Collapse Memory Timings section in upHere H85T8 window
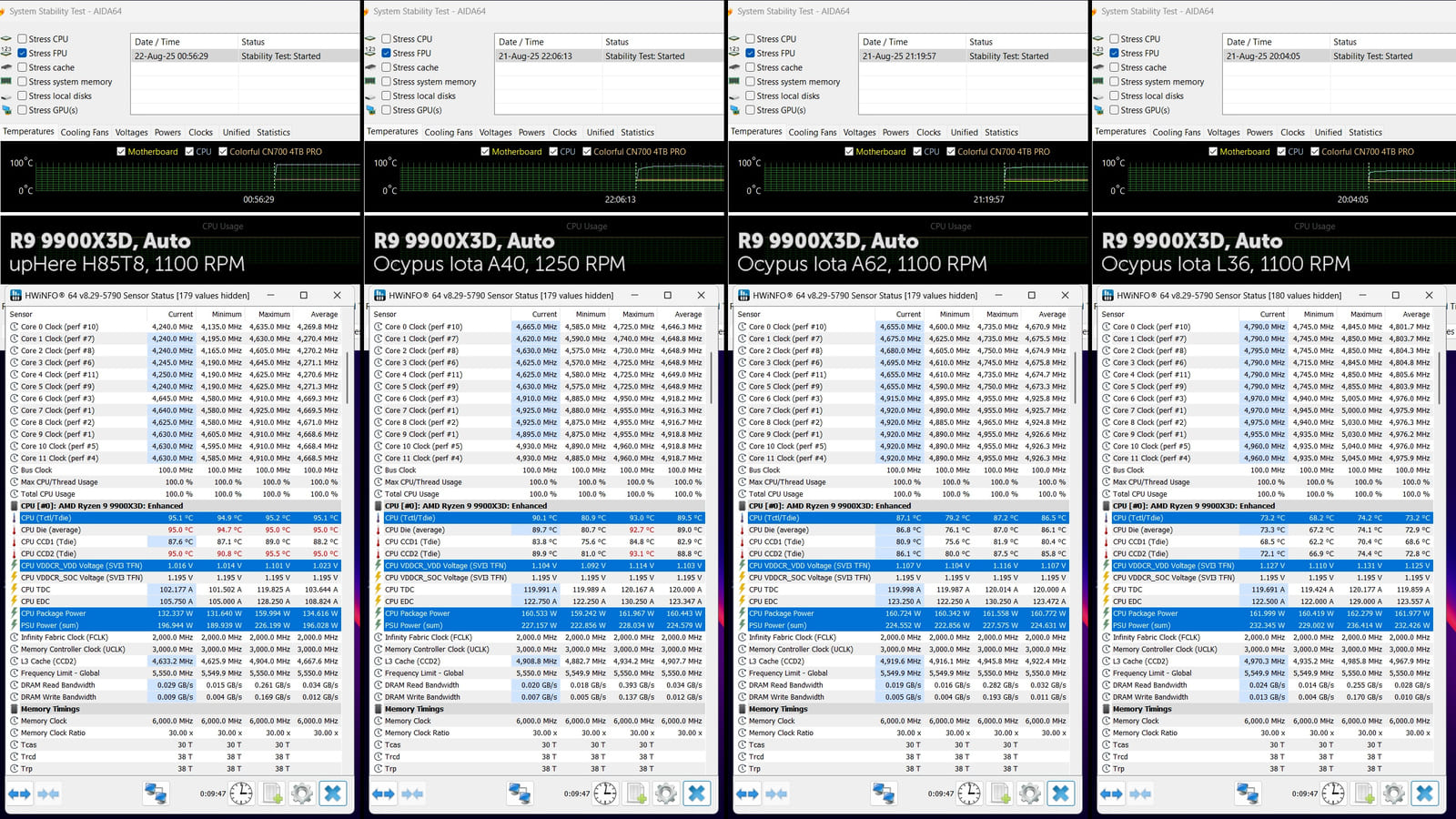The image size is (1456, 819). tap(15, 709)
